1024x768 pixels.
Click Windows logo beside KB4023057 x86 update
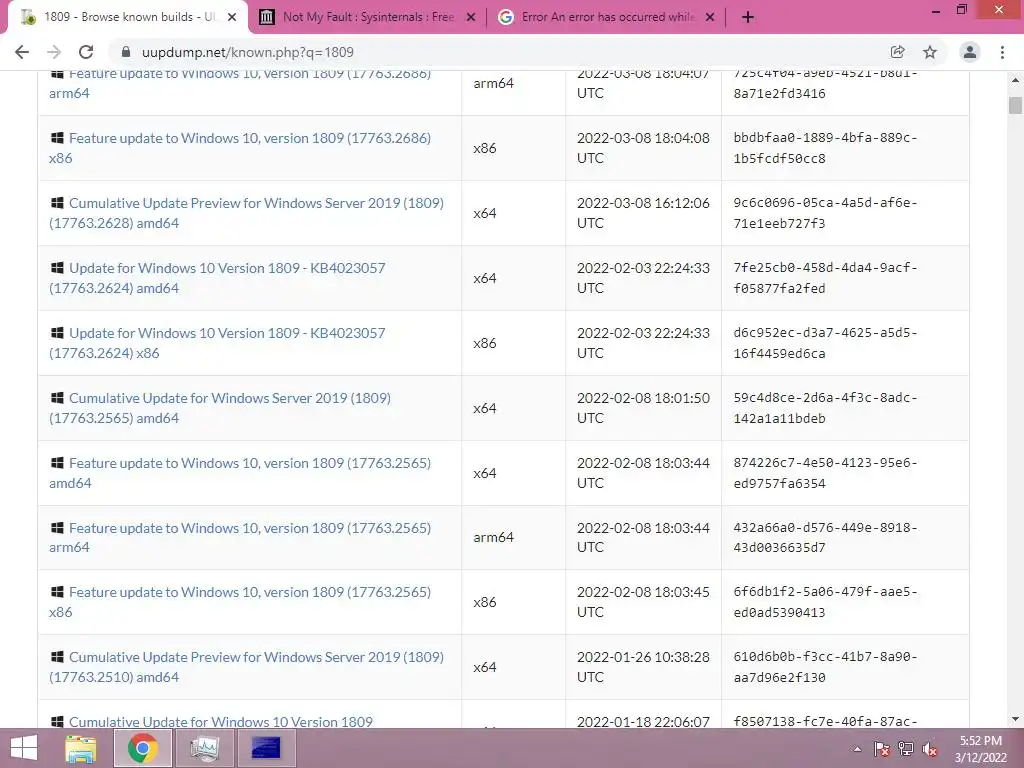point(57,332)
